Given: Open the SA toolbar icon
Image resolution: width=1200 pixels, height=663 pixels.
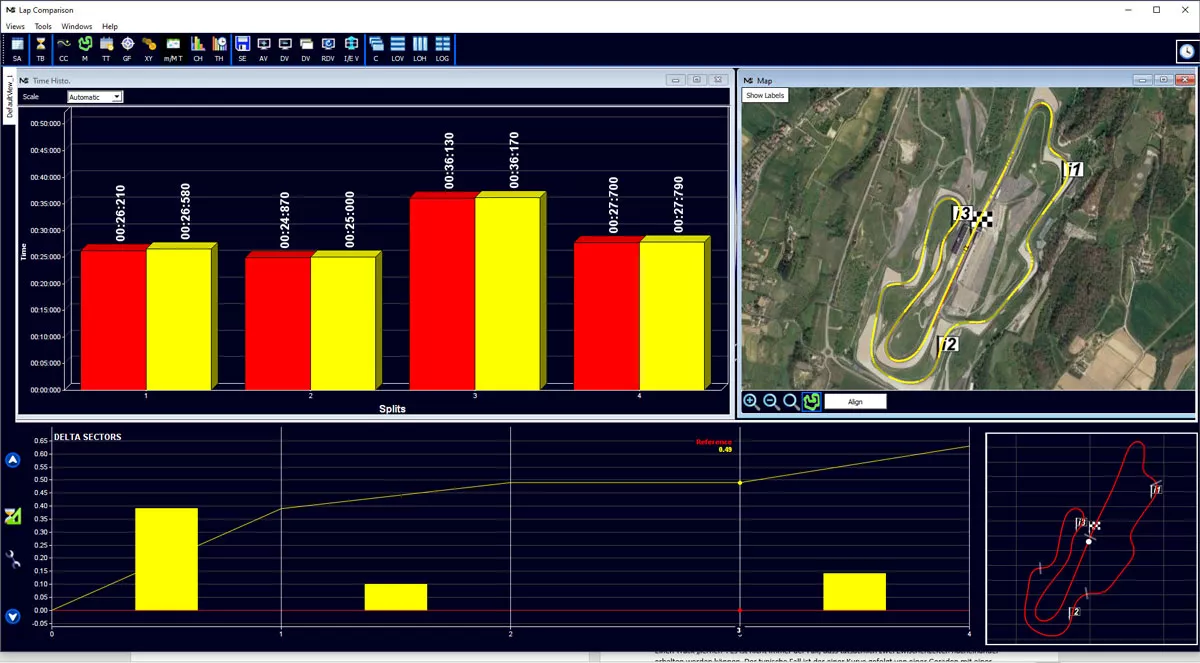Looking at the screenshot, I should (17, 48).
